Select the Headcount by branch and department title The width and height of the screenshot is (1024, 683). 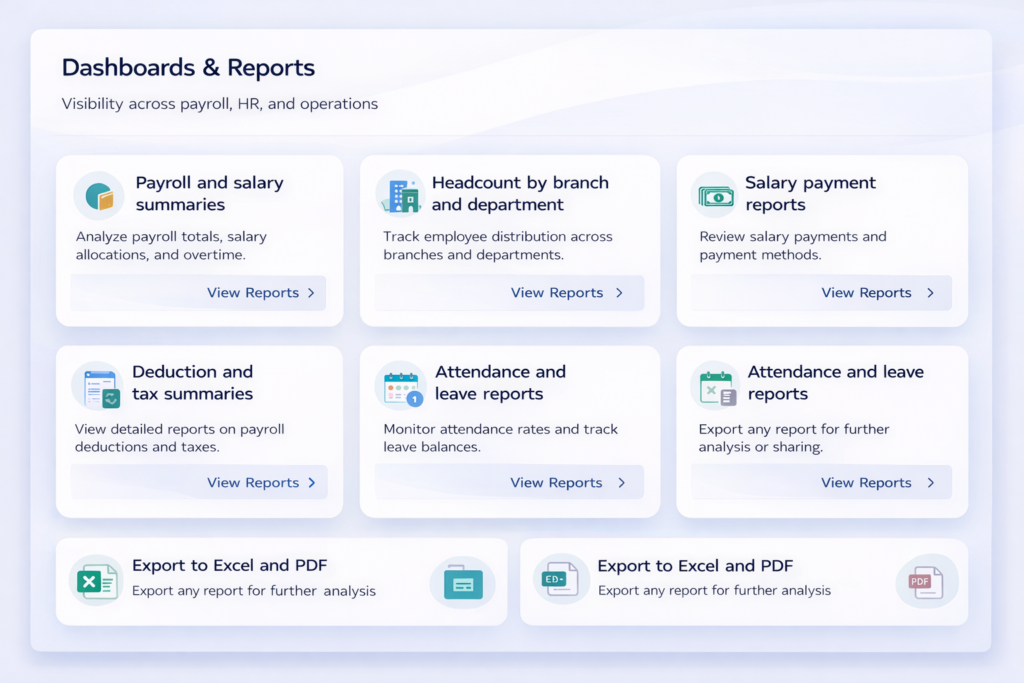[x=519, y=193]
